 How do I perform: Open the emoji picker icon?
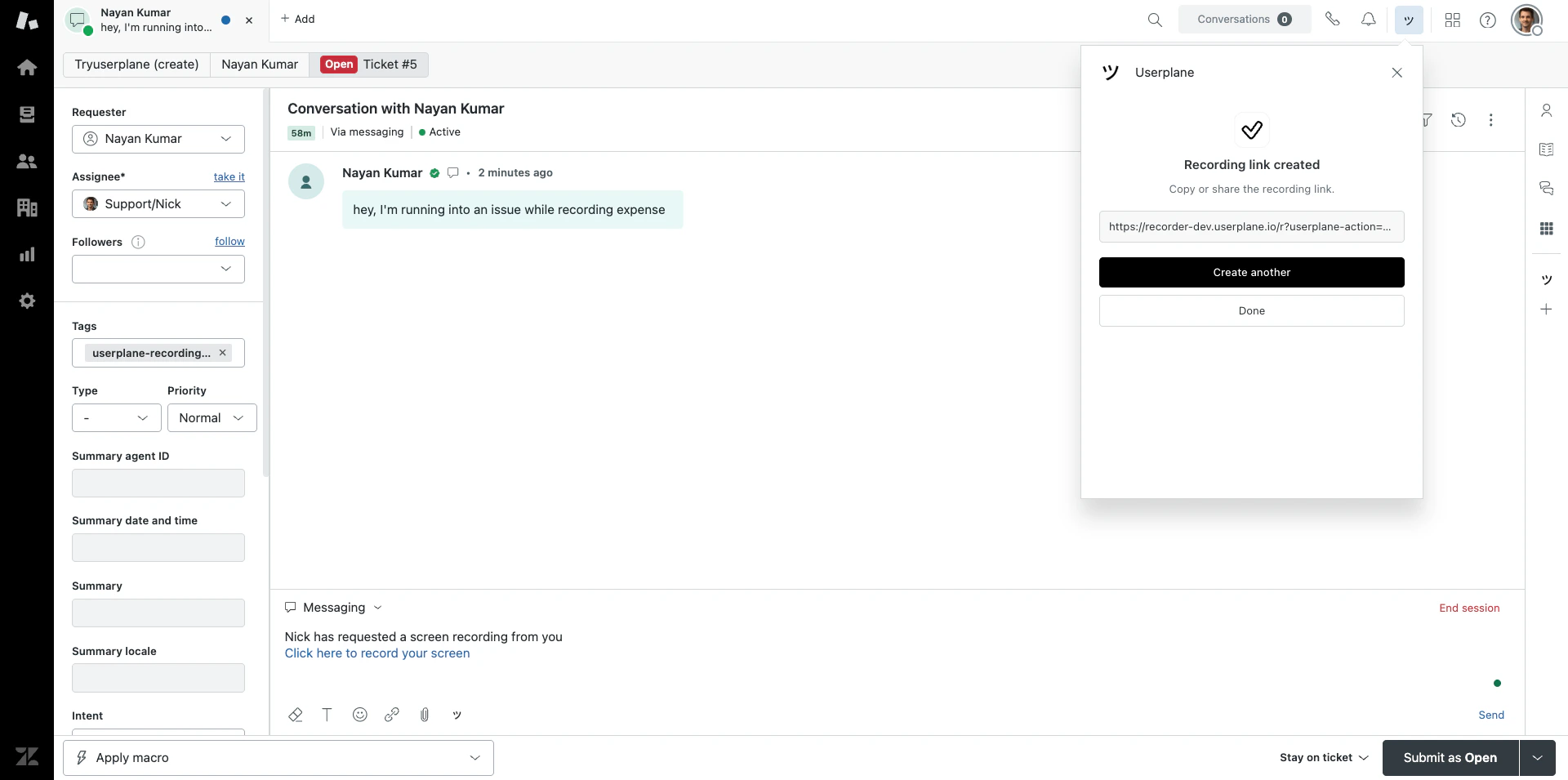pos(359,715)
